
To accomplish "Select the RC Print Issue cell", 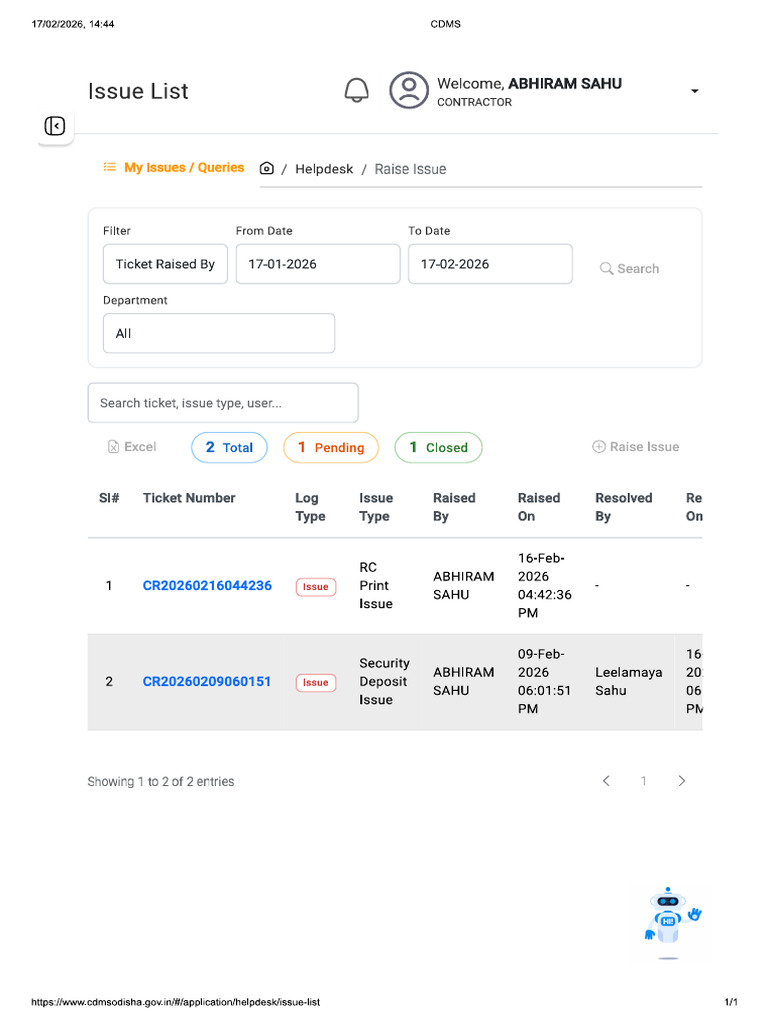I will coord(376,586).
